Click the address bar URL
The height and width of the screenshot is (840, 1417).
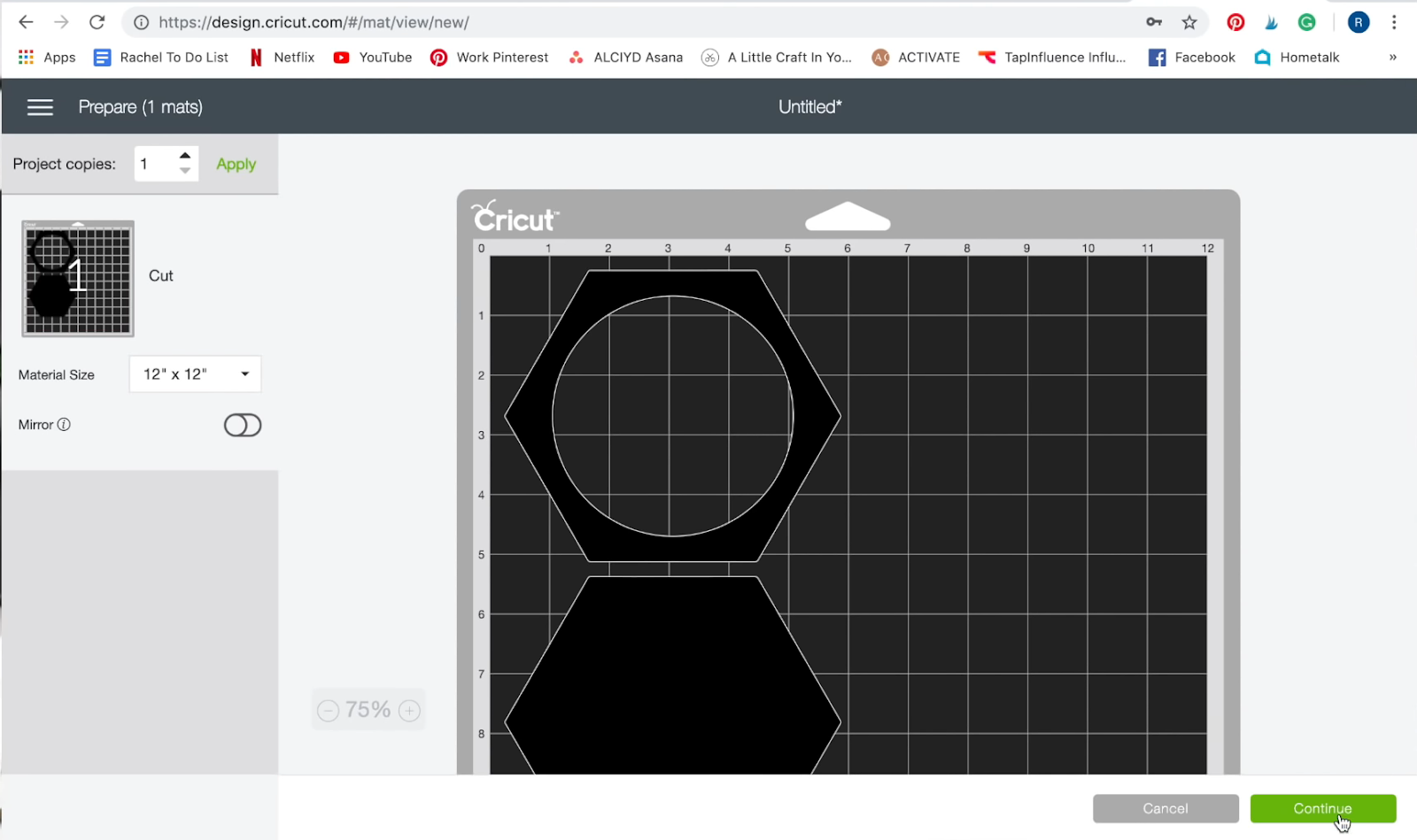(314, 22)
